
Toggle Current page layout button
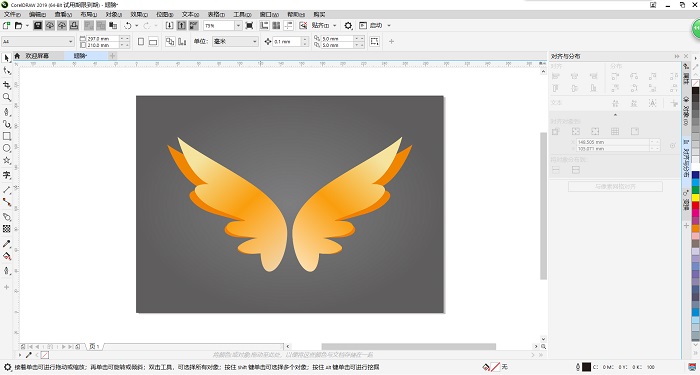coord(182,42)
